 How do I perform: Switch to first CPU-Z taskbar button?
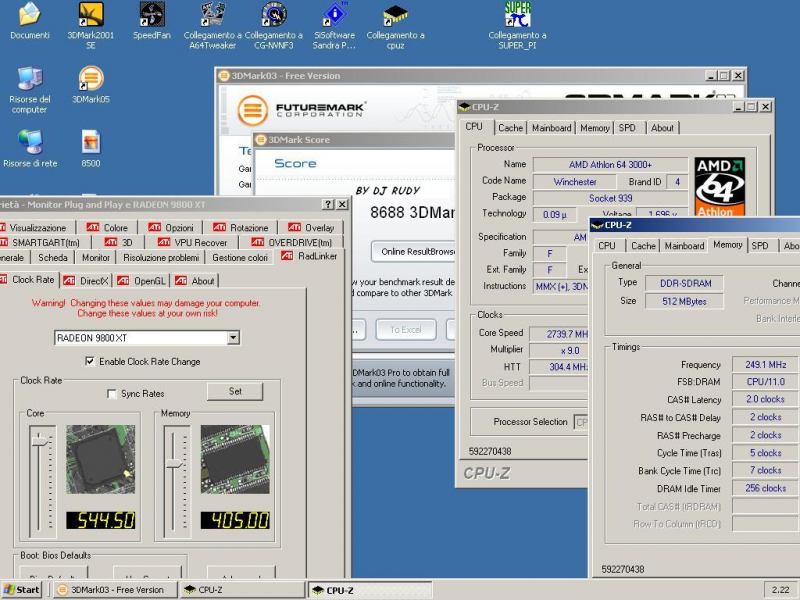click(242, 590)
